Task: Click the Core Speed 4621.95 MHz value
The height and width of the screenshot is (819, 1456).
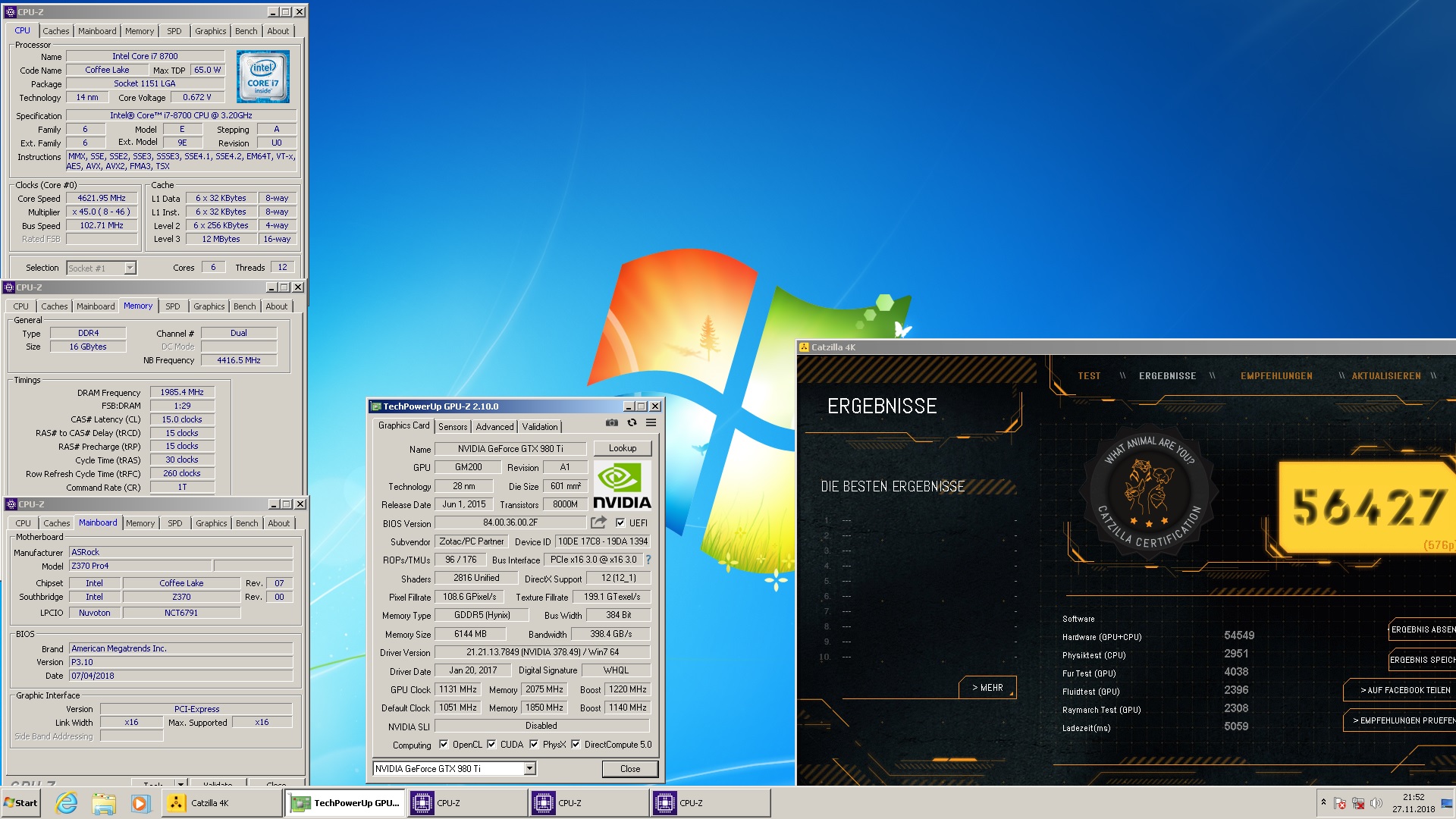Action: [x=102, y=198]
